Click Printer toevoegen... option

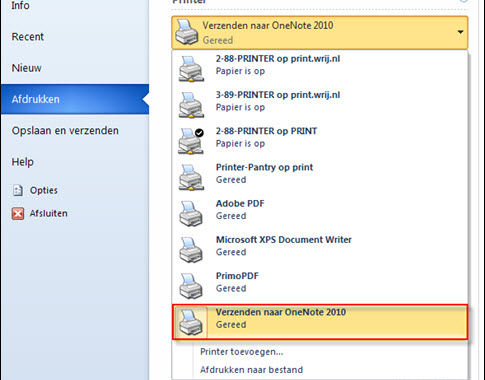tap(242, 352)
